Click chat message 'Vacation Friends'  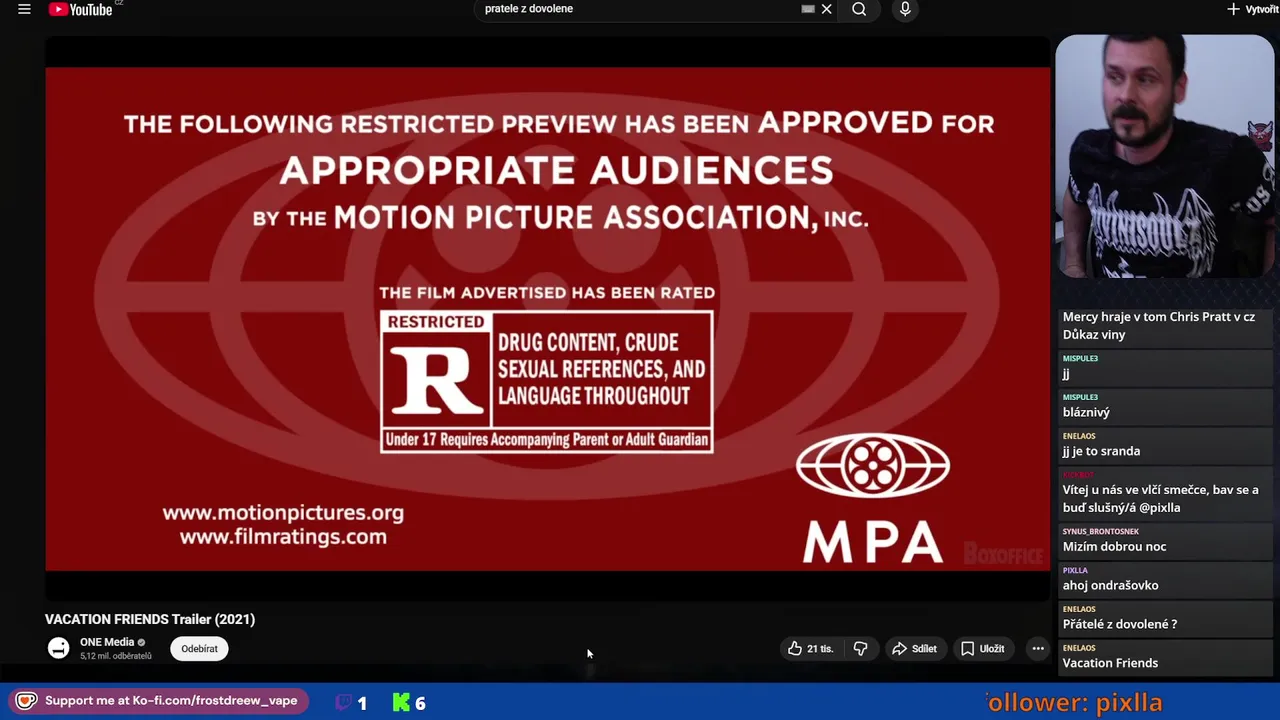1110,663
